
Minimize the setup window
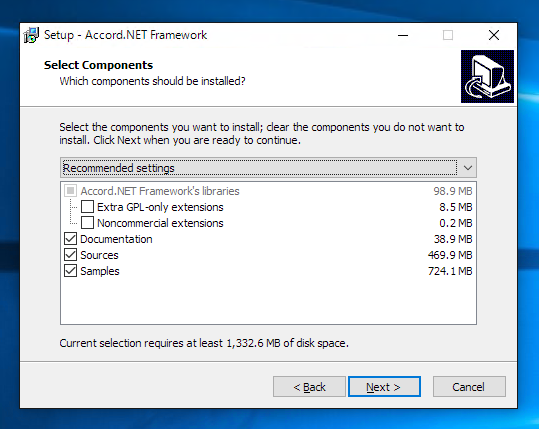click(x=403, y=35)
